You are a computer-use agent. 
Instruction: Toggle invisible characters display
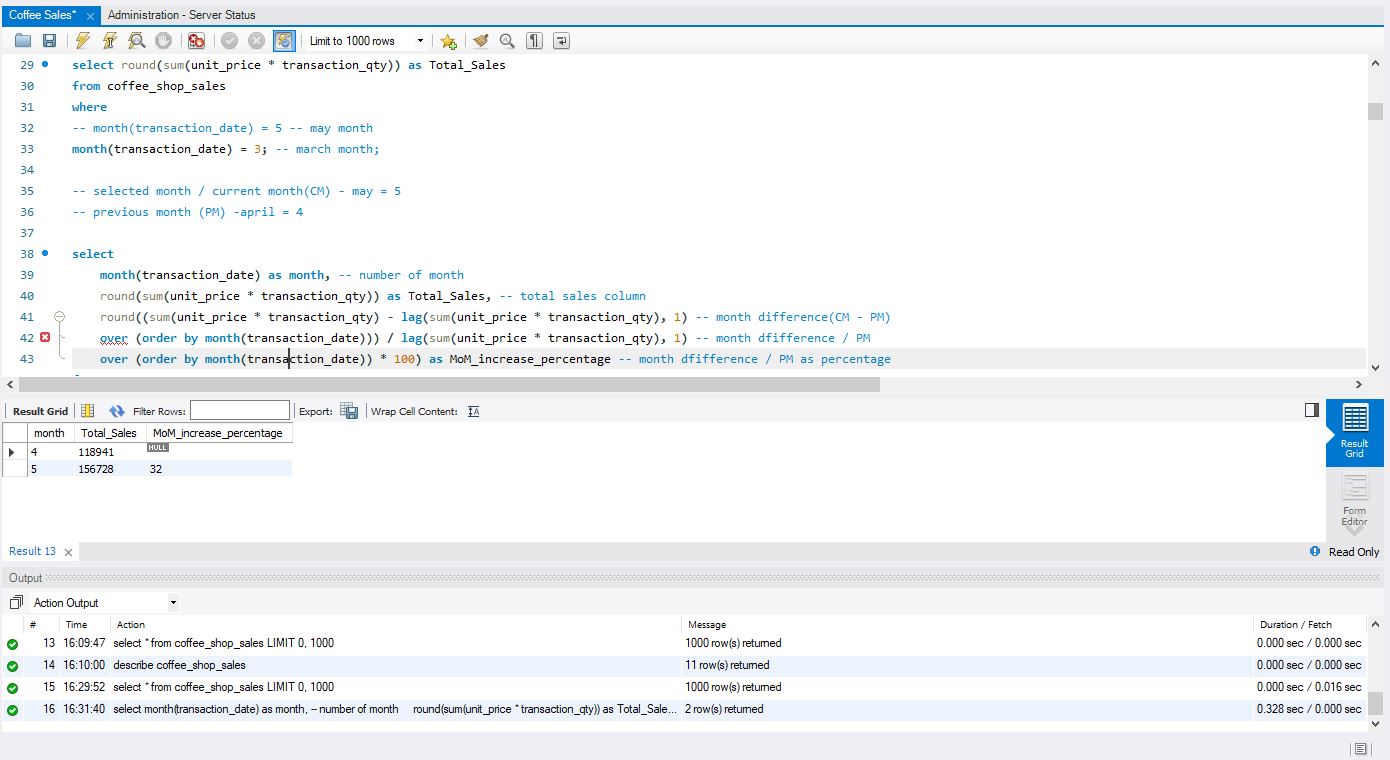(x=535, y=41)
